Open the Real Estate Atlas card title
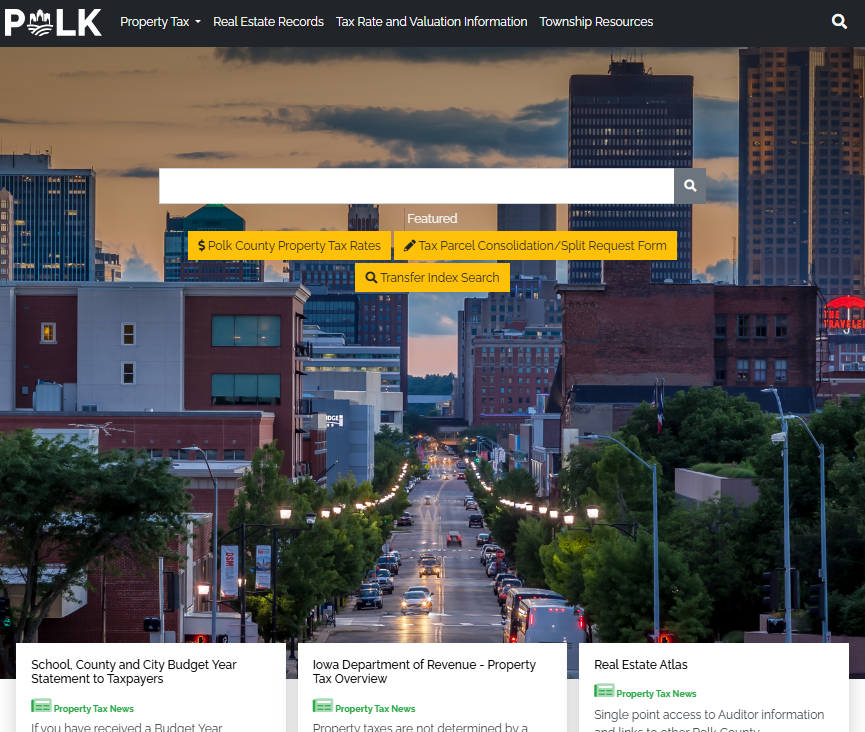The image size is (865, 732). coord(640,664)
